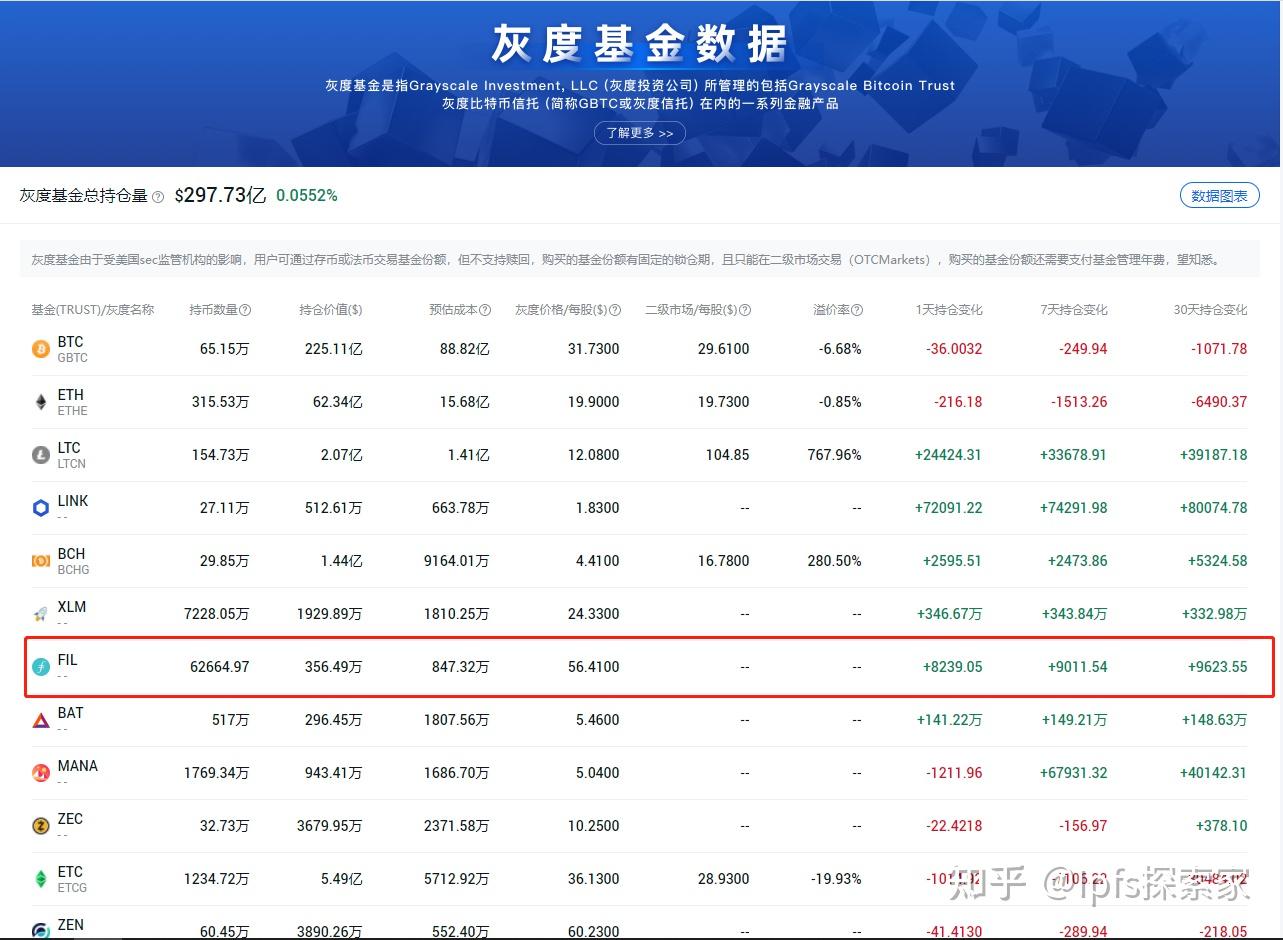Click the help icon beside 灰度基金总持仓量
The height and width of the screenshot is (940, 1283).
158,196
